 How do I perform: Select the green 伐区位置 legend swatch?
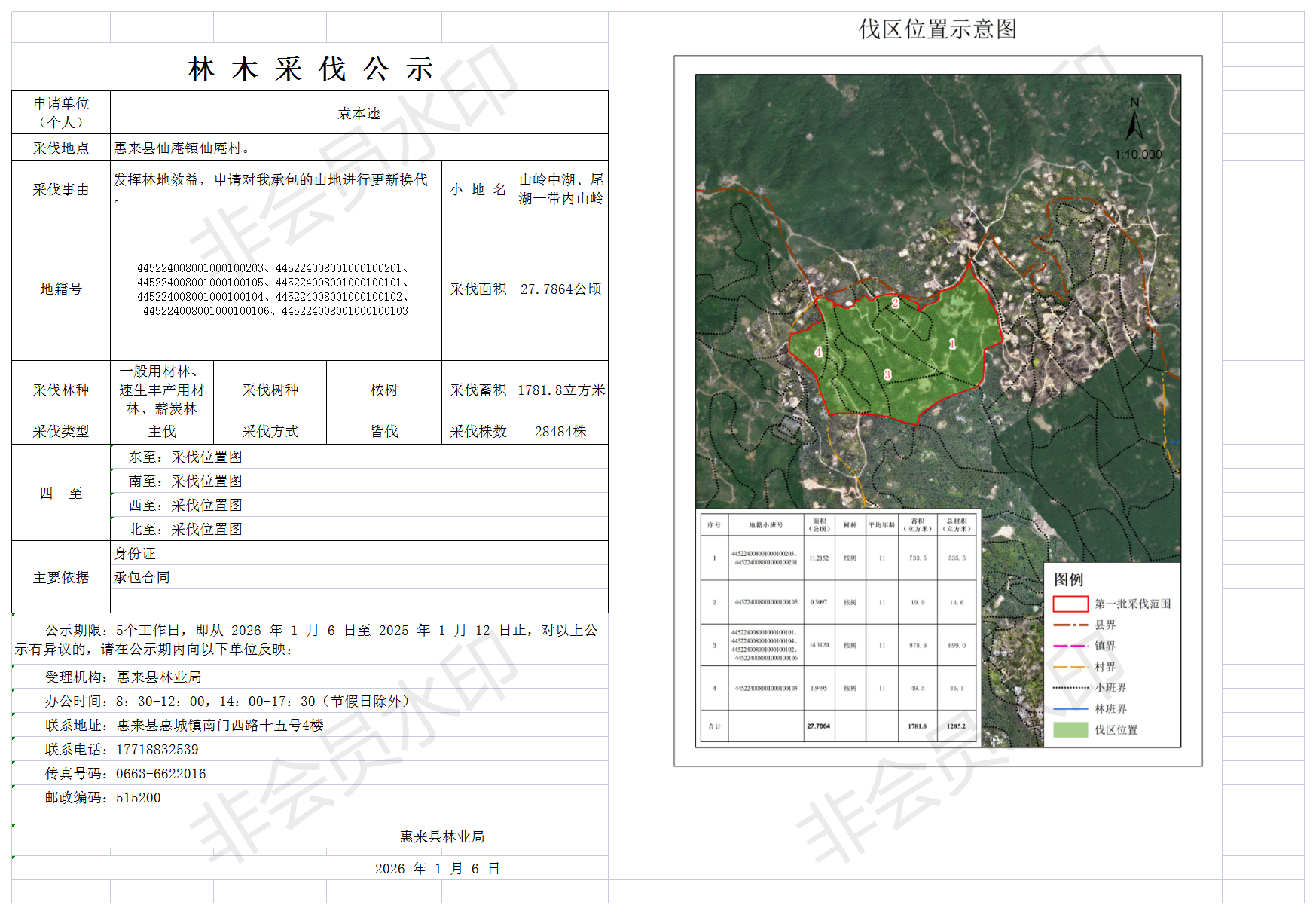click(x=1070, y=729)
